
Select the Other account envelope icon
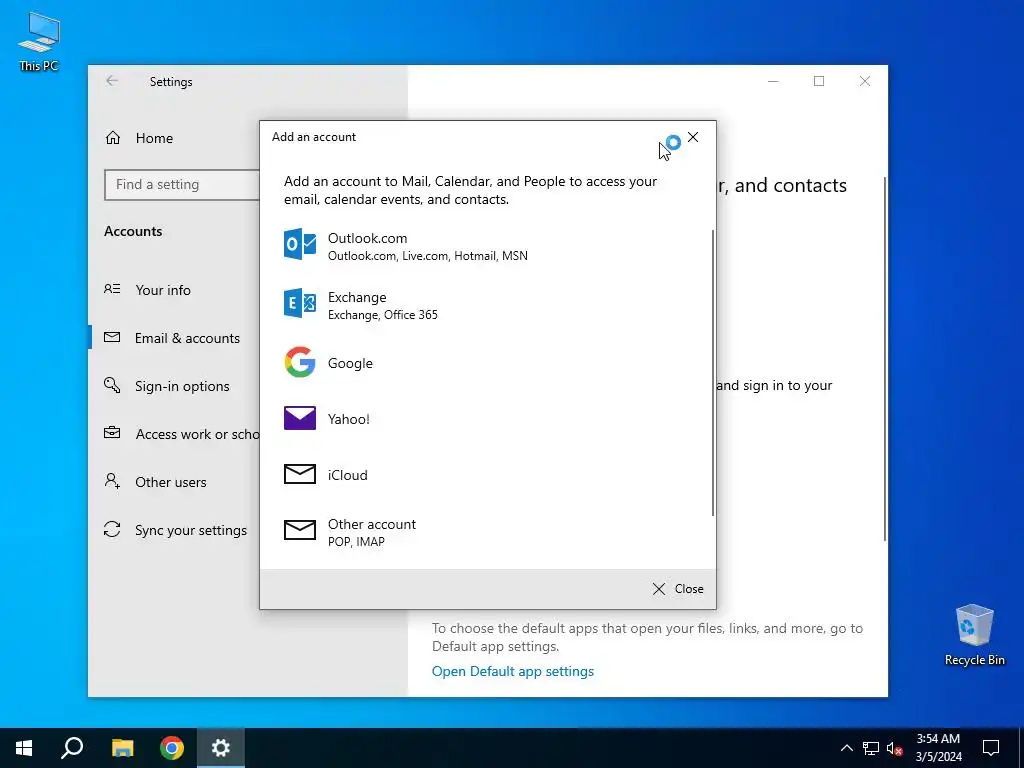300,530
